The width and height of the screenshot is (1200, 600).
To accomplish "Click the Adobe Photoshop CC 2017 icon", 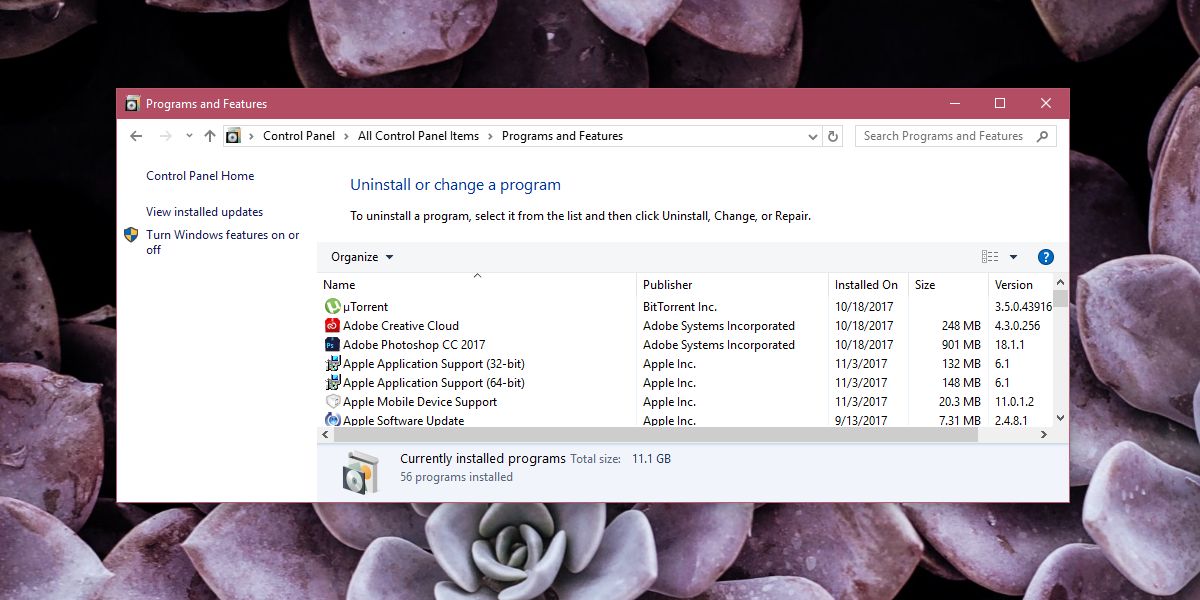I will coord(333,345).
